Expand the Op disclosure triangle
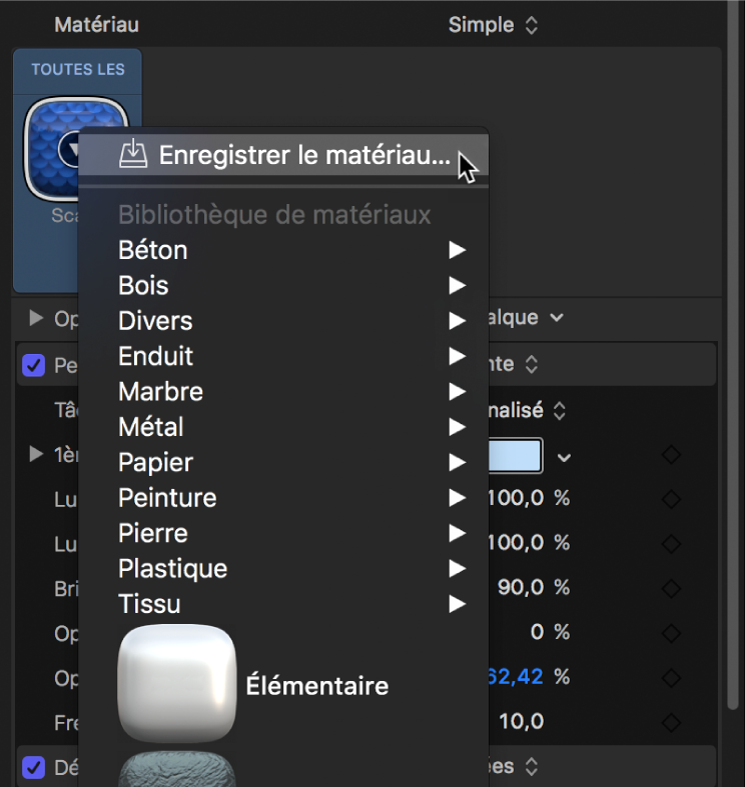 [x=37, y=318]
